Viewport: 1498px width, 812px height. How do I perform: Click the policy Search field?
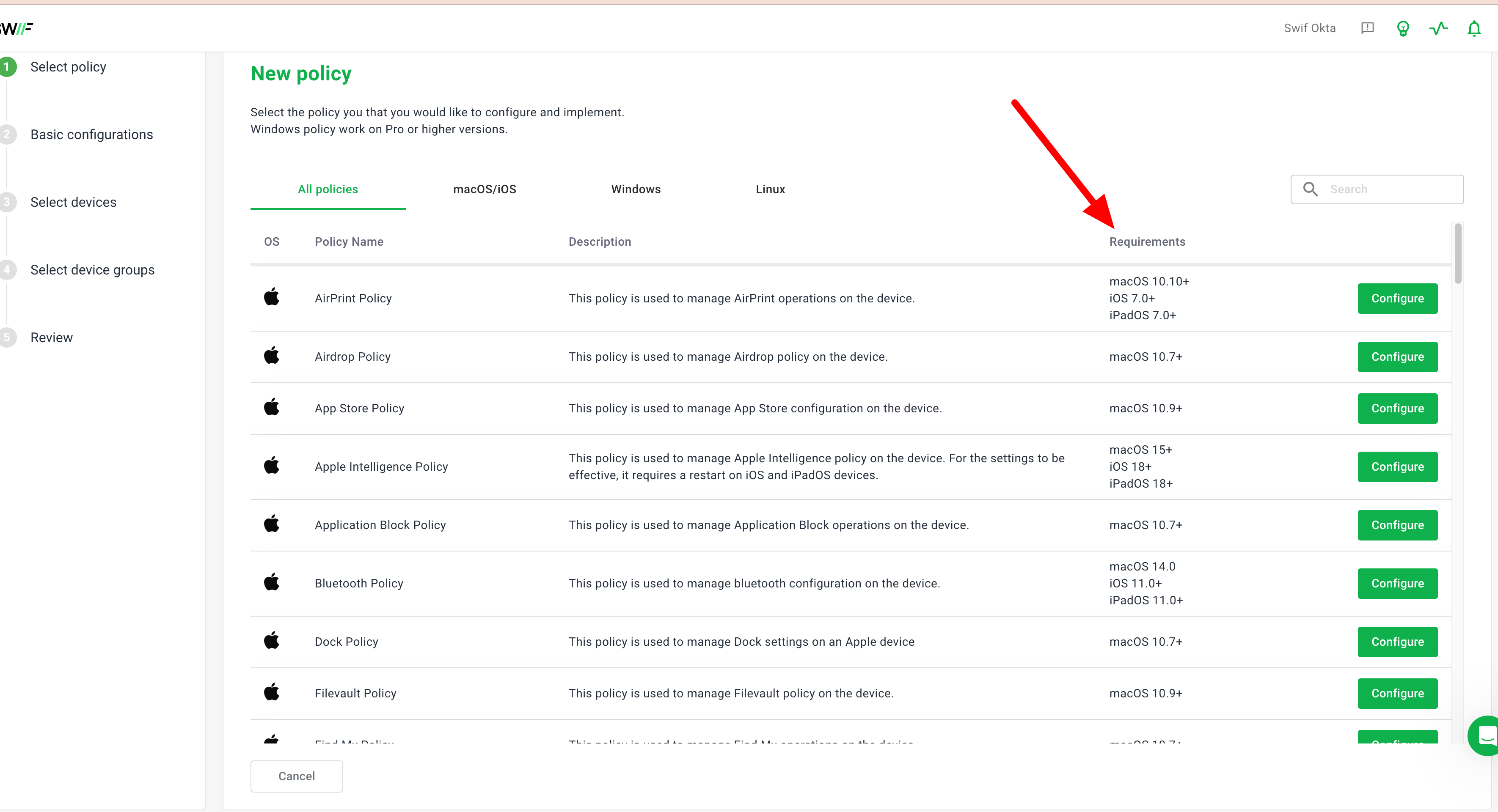pos(1390,189)
